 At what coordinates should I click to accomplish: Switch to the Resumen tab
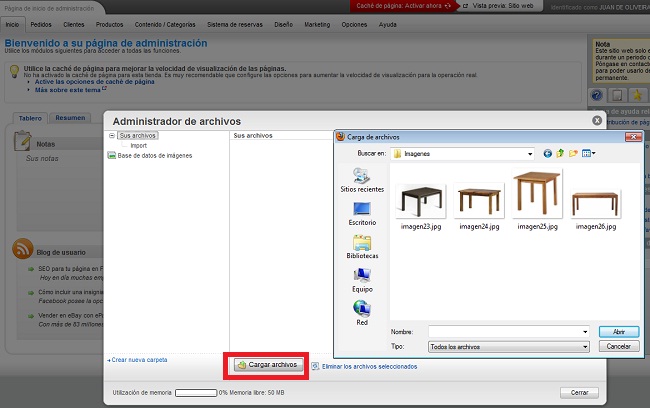(x=70, y=118)
